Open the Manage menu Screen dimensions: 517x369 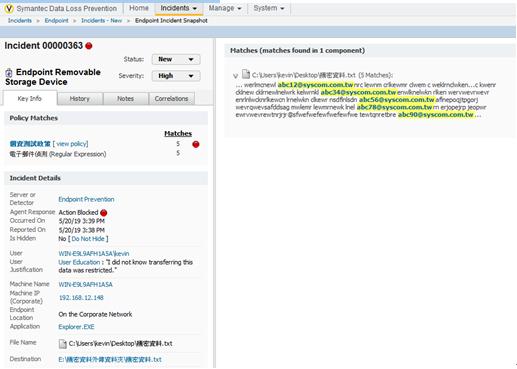click(x=225, y=8)
